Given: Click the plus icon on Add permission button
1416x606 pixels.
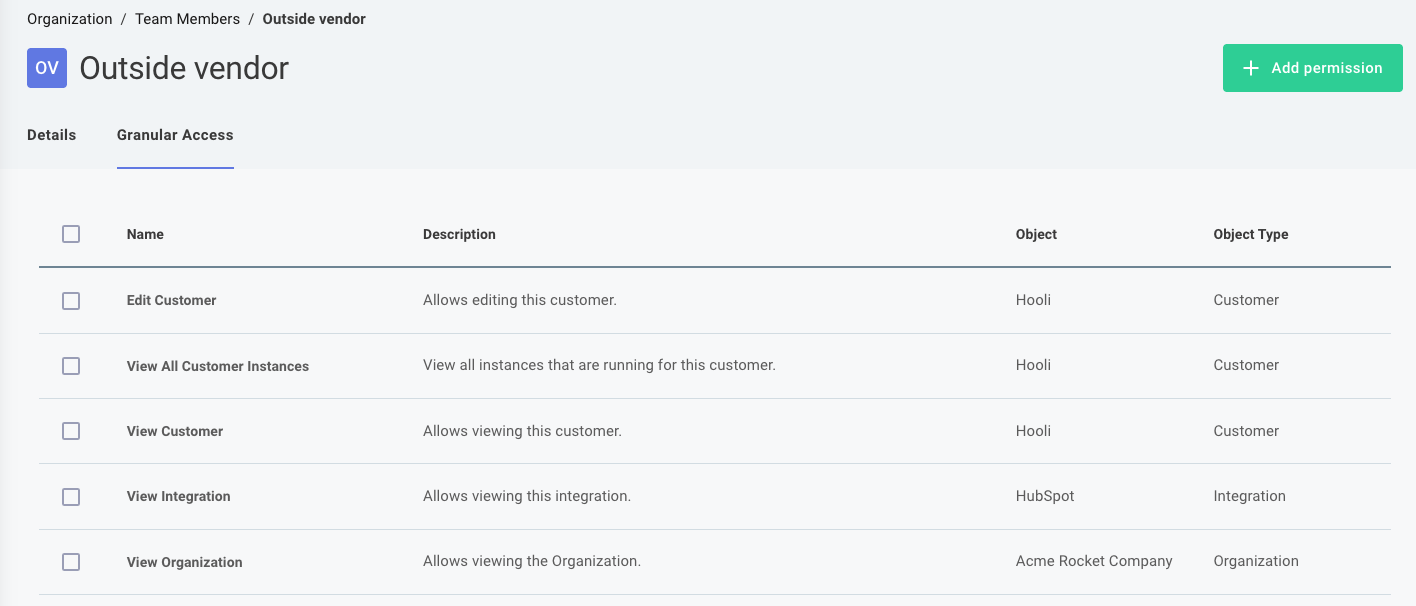Looking at the screenshot, I should [x=1249, y=68].
